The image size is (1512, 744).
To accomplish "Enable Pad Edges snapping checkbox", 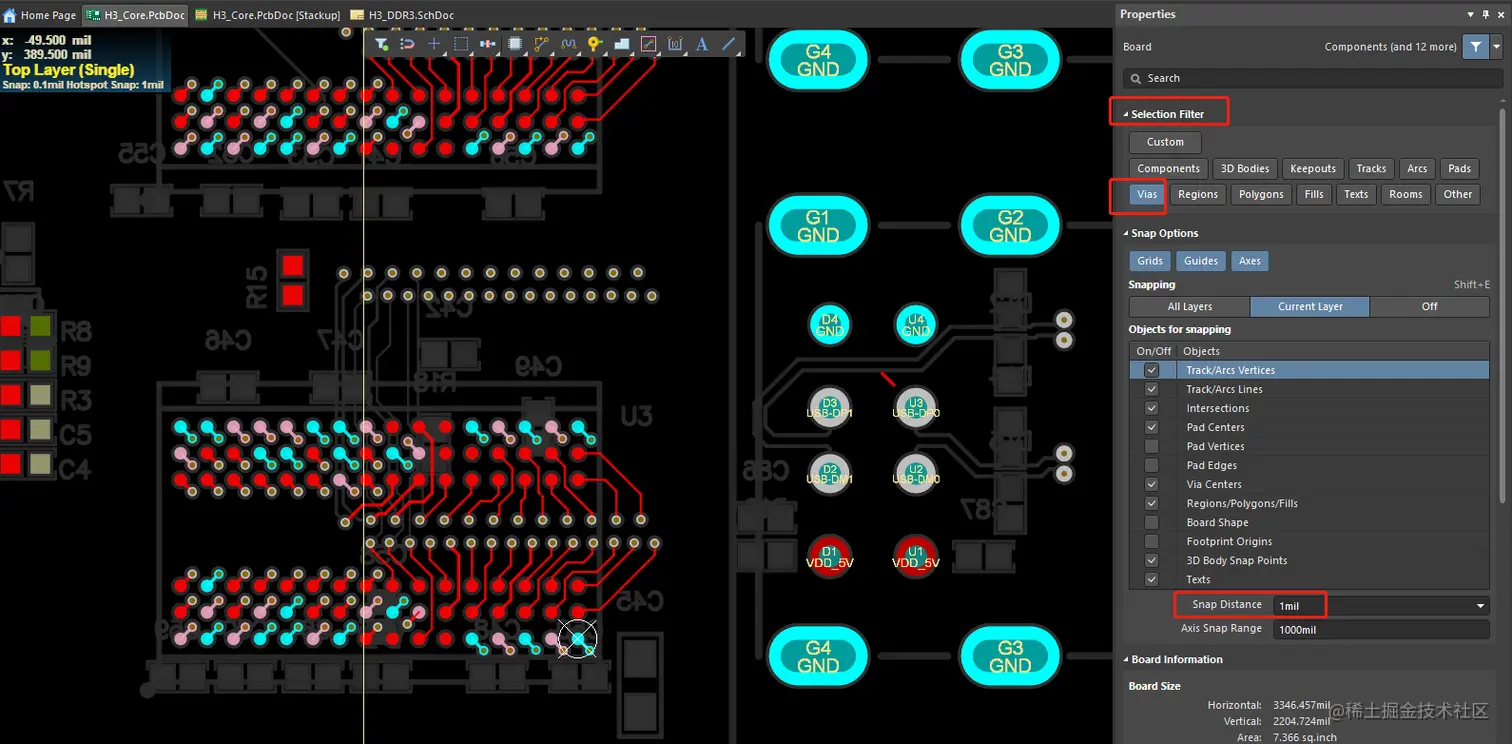I will 1152,465.
